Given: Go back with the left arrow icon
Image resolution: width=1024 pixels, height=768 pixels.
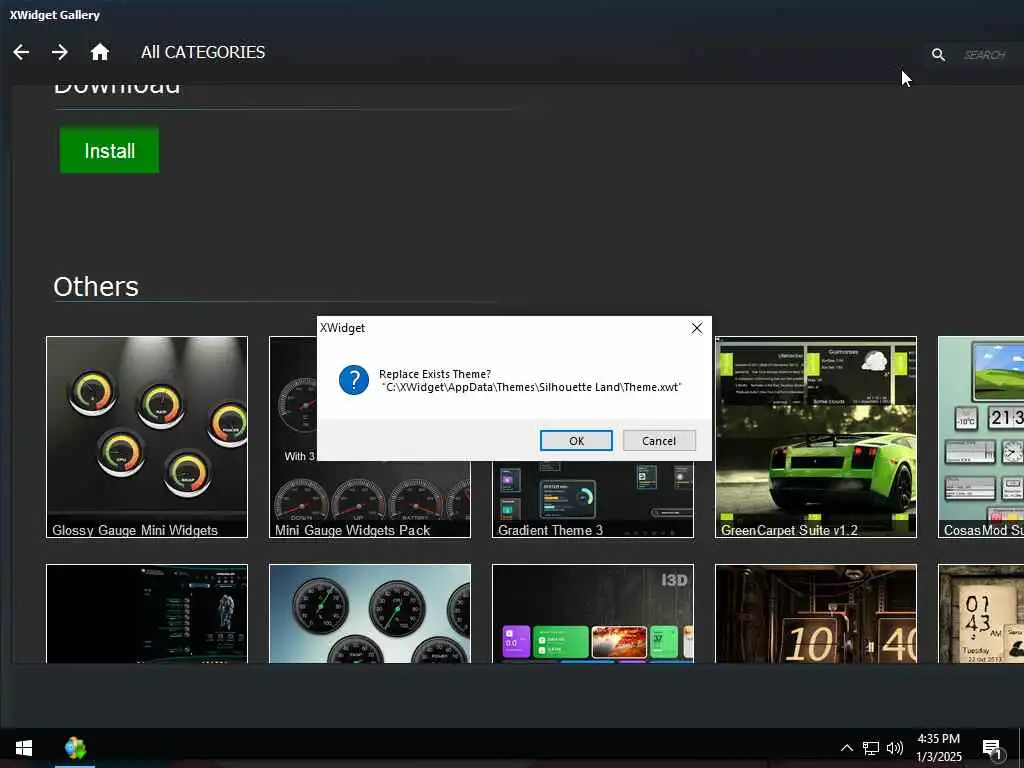Looking at the screenshot, I should 21,52.
